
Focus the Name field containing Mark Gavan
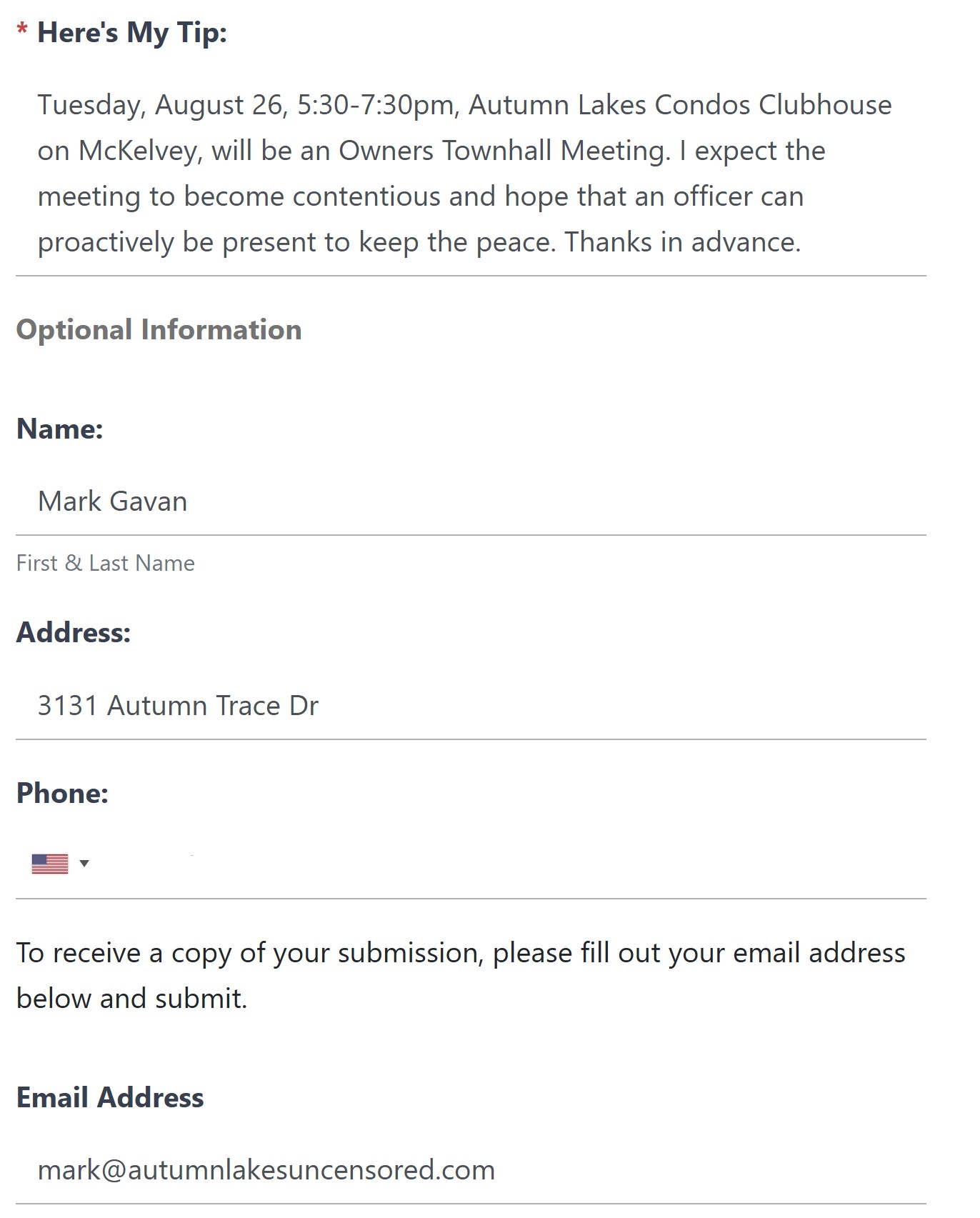tap(470, 501)
